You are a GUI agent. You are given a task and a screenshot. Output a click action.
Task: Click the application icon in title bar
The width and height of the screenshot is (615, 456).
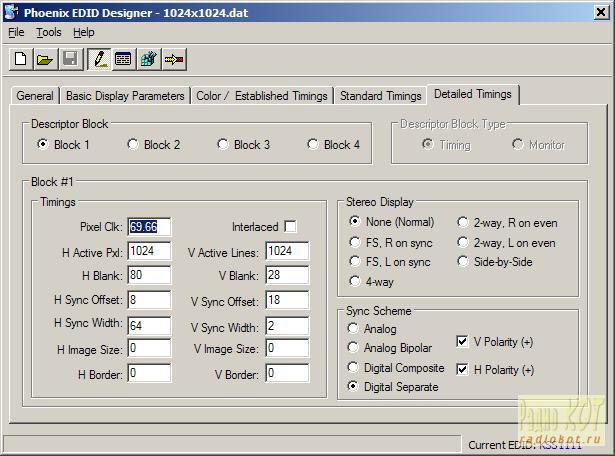[x=11, y=12]
